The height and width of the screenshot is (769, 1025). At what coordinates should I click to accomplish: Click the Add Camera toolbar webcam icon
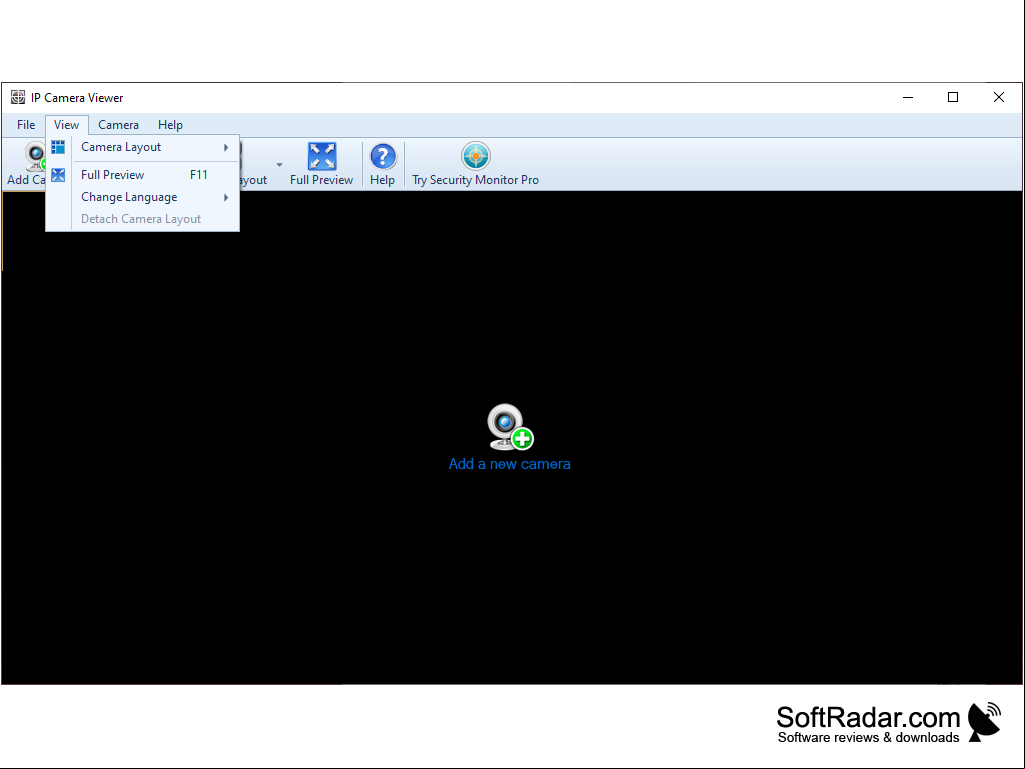(36, 156)
